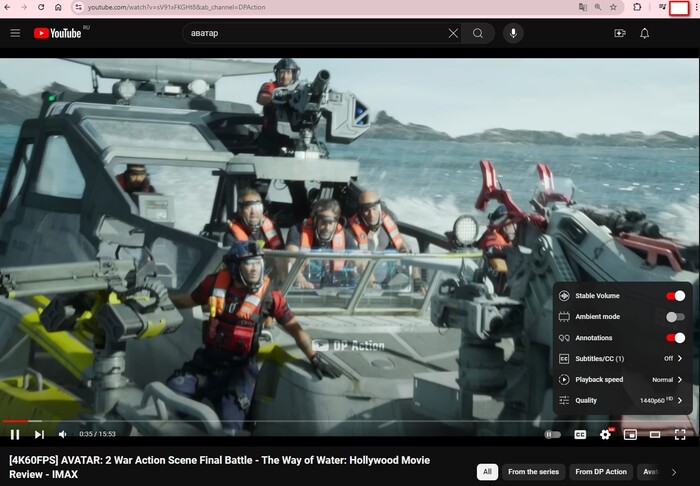The width and height of the screenshot is (700, 486).
Task: View site information icon in address bar
Action: point(79,7)
